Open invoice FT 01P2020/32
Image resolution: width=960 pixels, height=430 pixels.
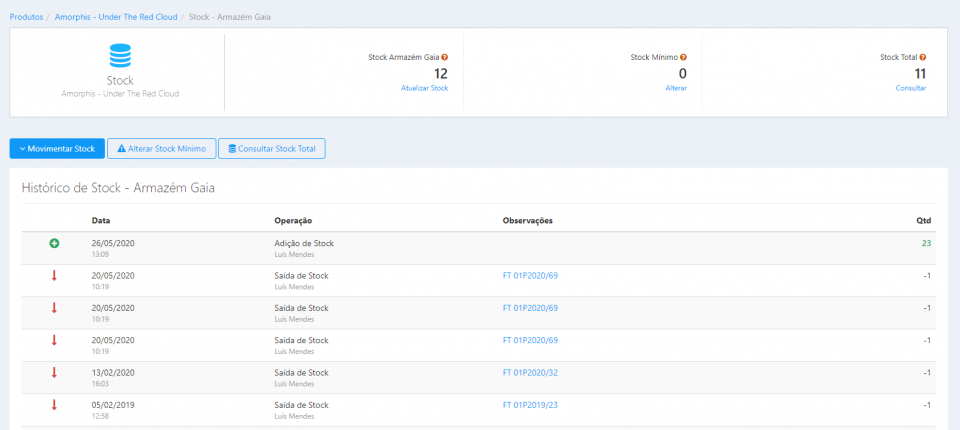click(530, 372)
